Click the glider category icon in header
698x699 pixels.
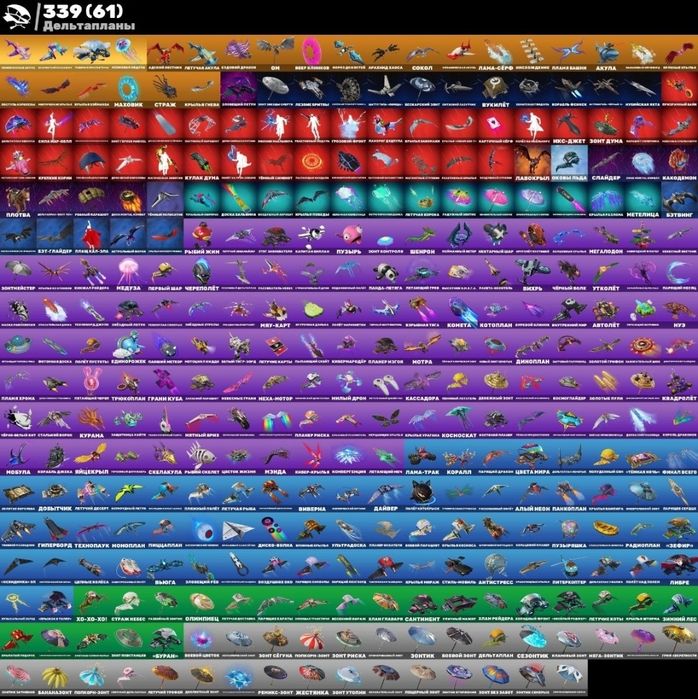tap(16, 17)
